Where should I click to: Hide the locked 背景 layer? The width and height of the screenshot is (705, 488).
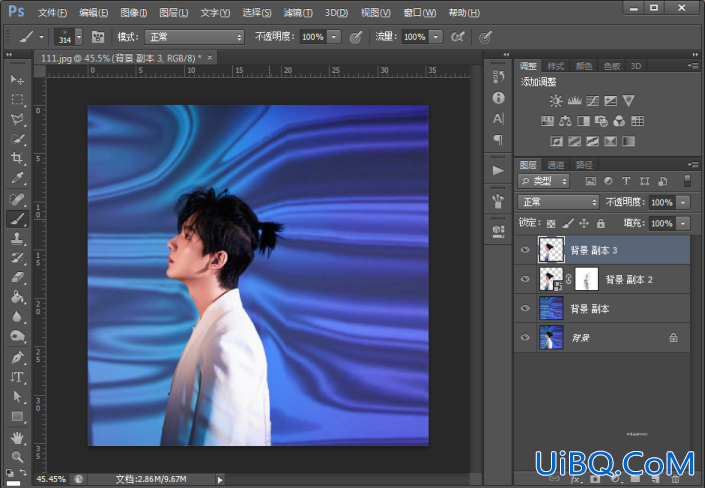[525, 337]
